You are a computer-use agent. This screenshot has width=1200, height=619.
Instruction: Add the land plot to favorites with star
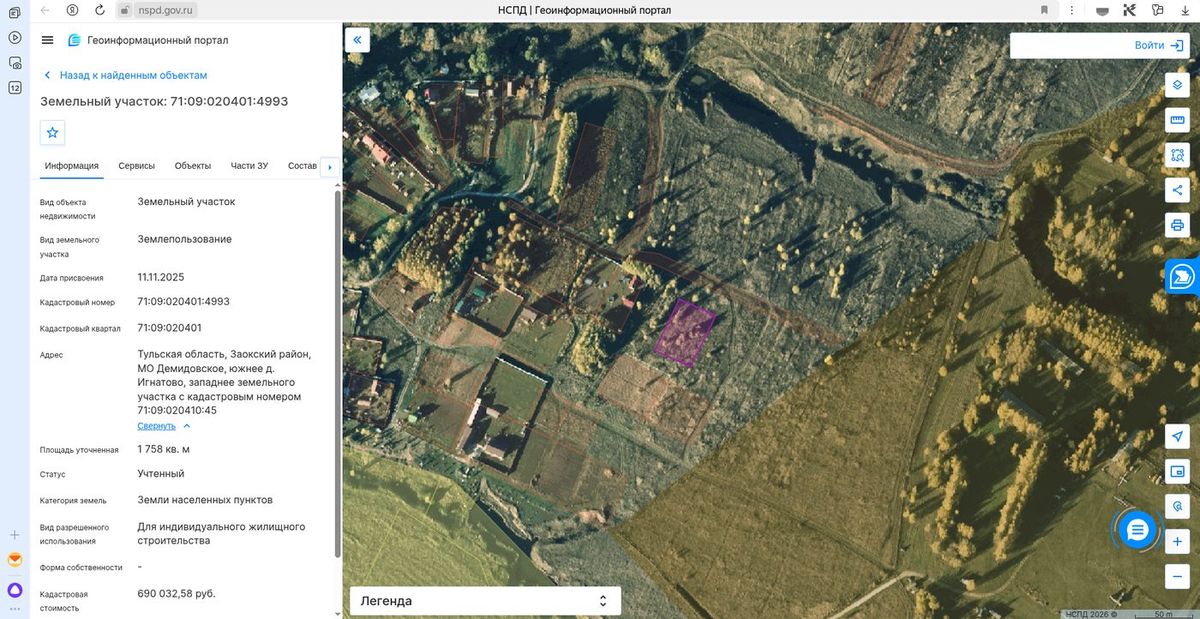(53, 132)
